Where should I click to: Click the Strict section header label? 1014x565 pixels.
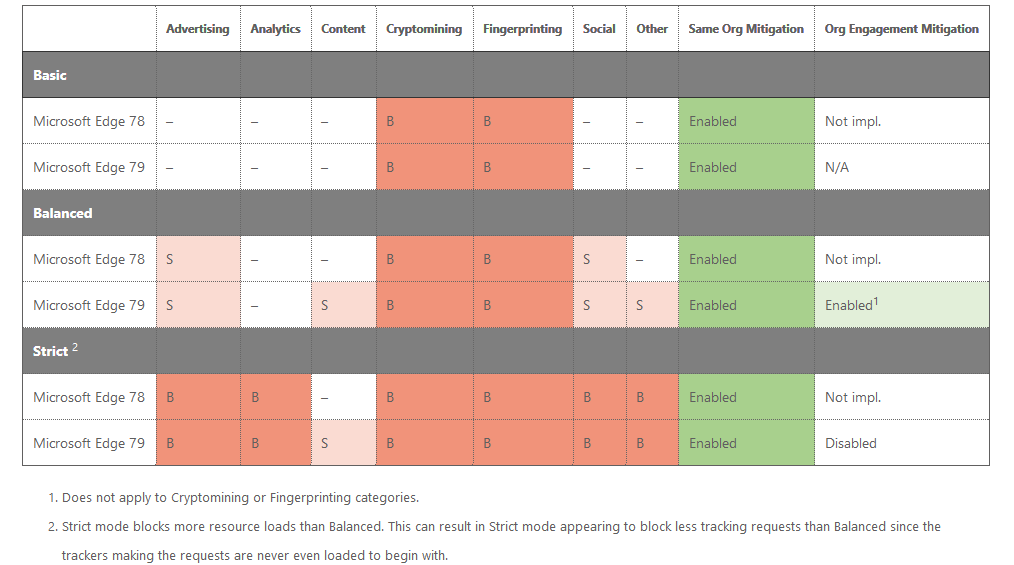point(51,351)
